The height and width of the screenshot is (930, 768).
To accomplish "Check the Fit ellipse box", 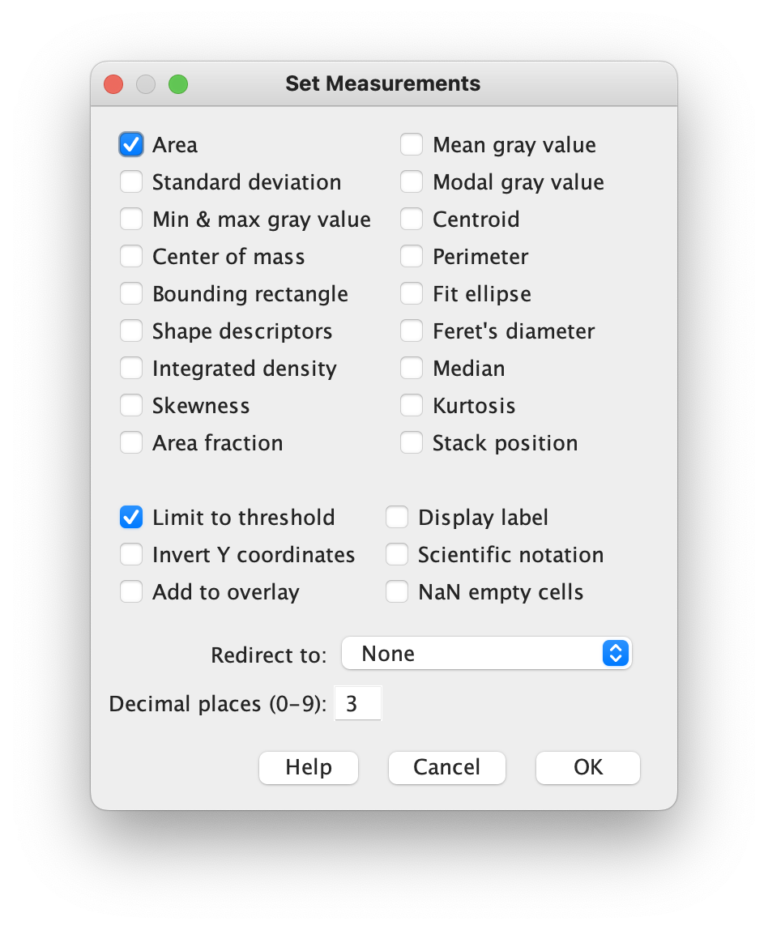I will click(x=411, y=294).
